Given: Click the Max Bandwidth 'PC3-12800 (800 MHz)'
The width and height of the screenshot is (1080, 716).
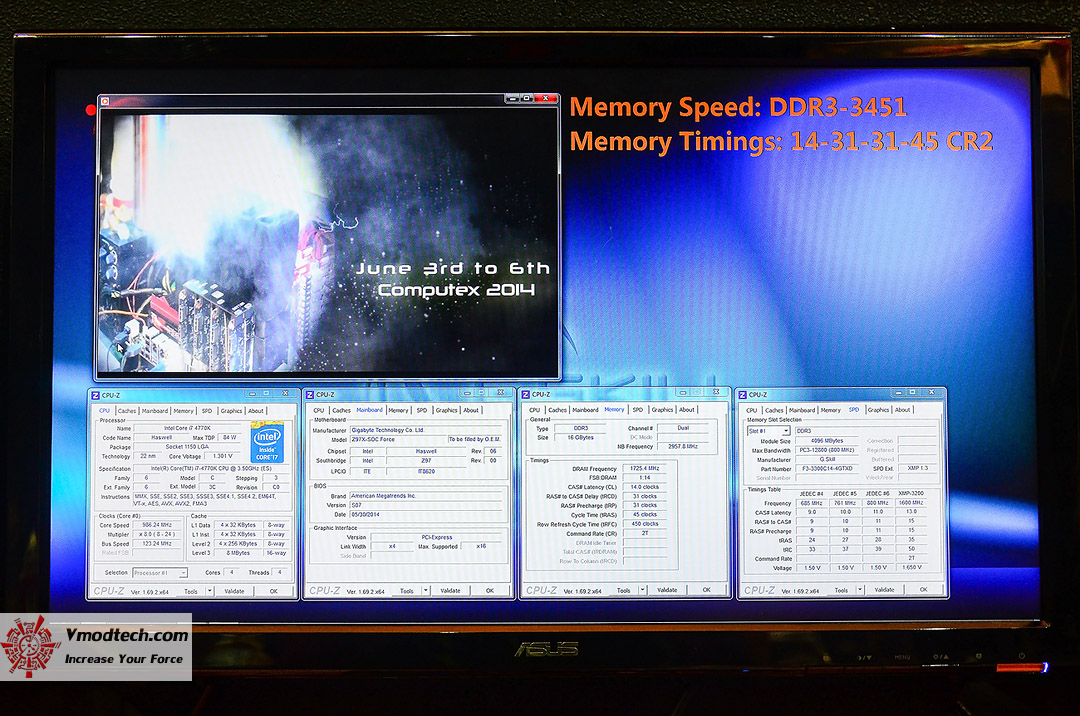Looking at the screenshot, I should coord(827,450).
